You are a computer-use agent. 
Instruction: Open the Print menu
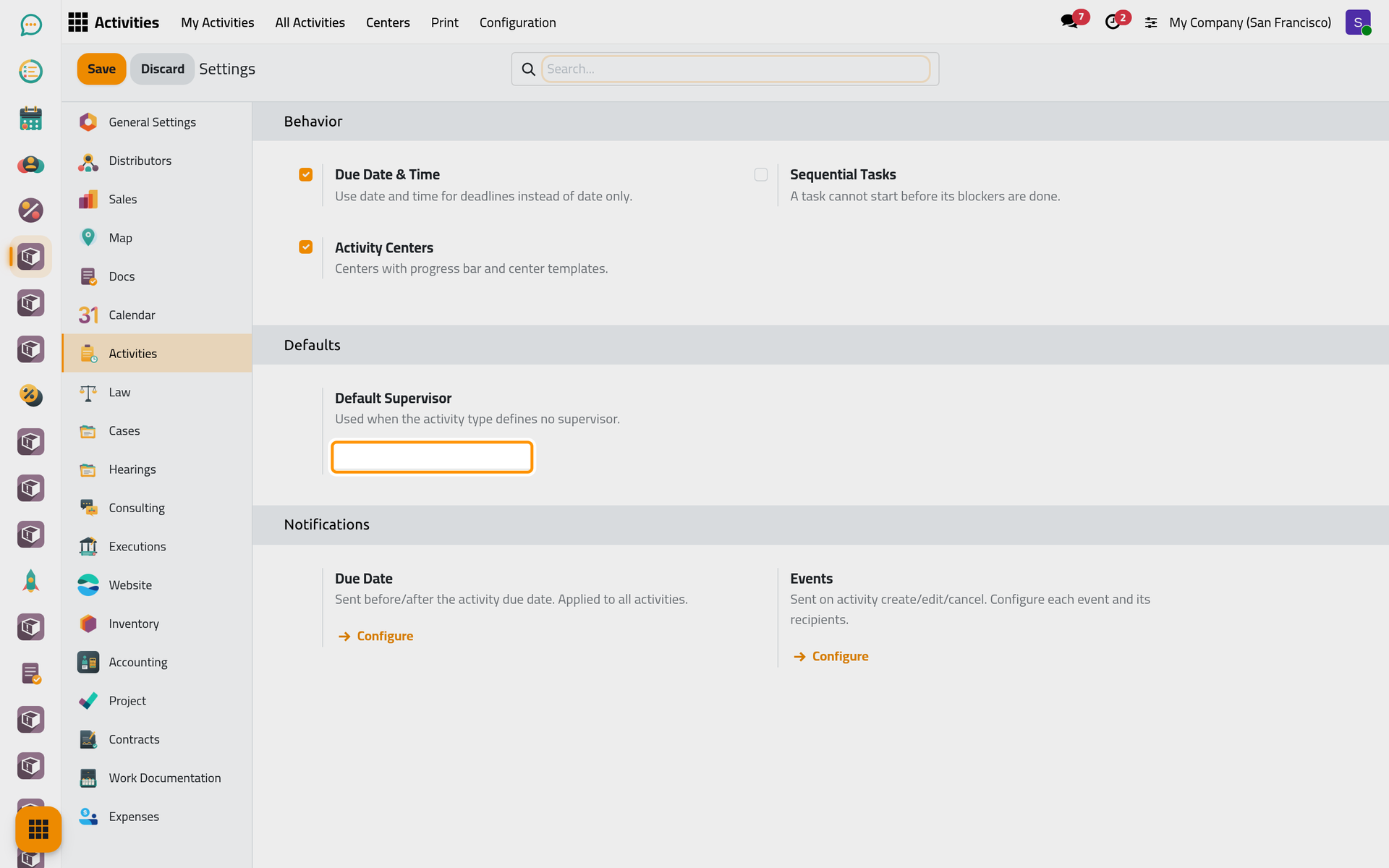444,22
